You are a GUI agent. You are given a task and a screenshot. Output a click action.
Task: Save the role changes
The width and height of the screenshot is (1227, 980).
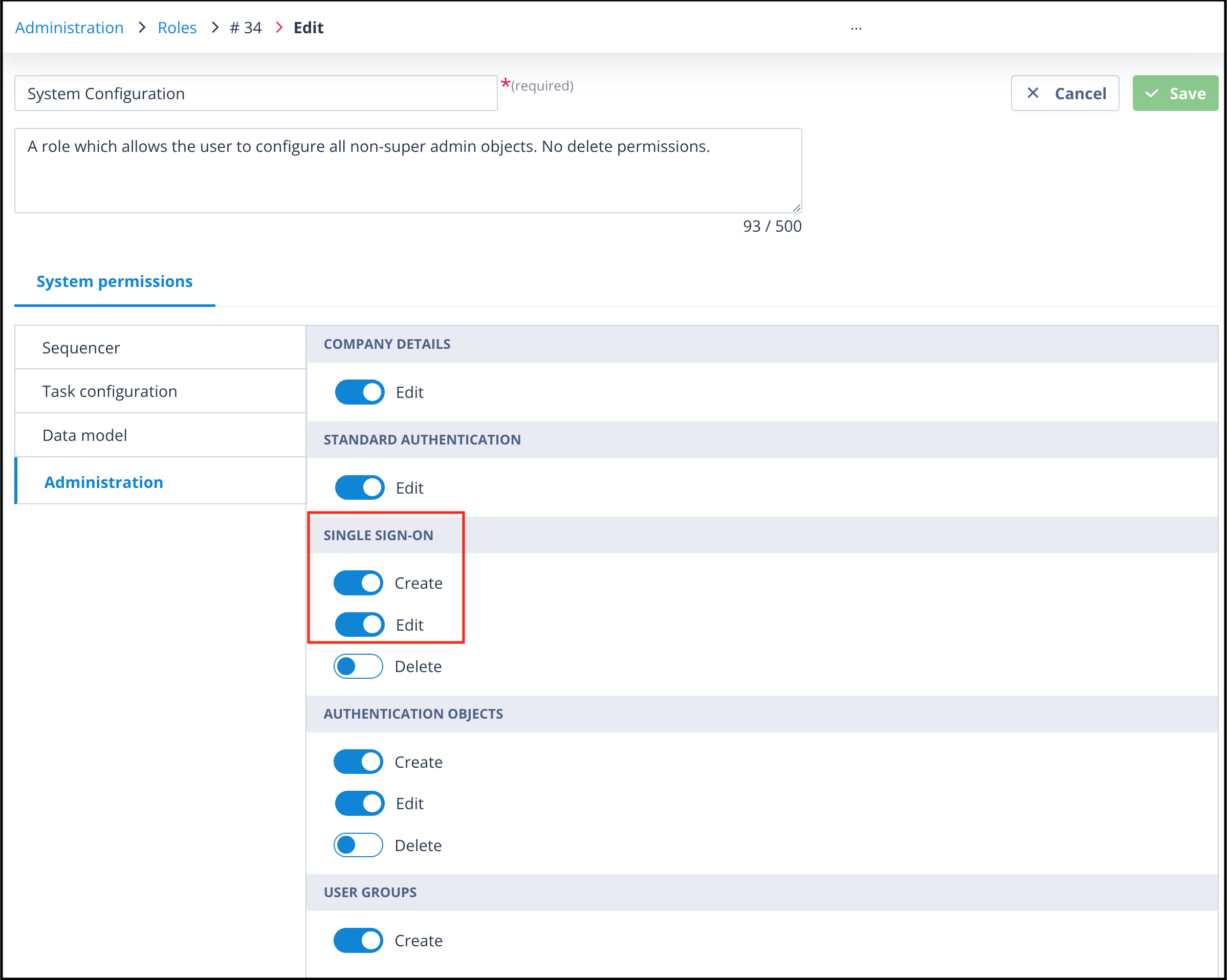click(x=1175, y=93)
